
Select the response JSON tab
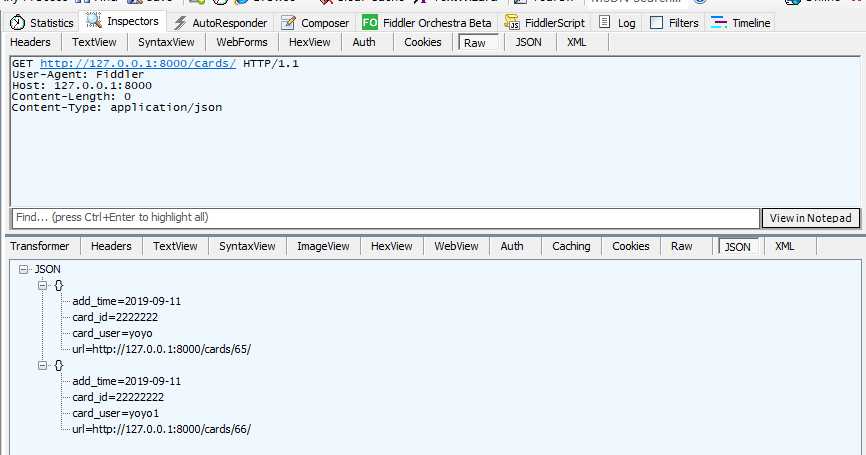pos(738,247)
